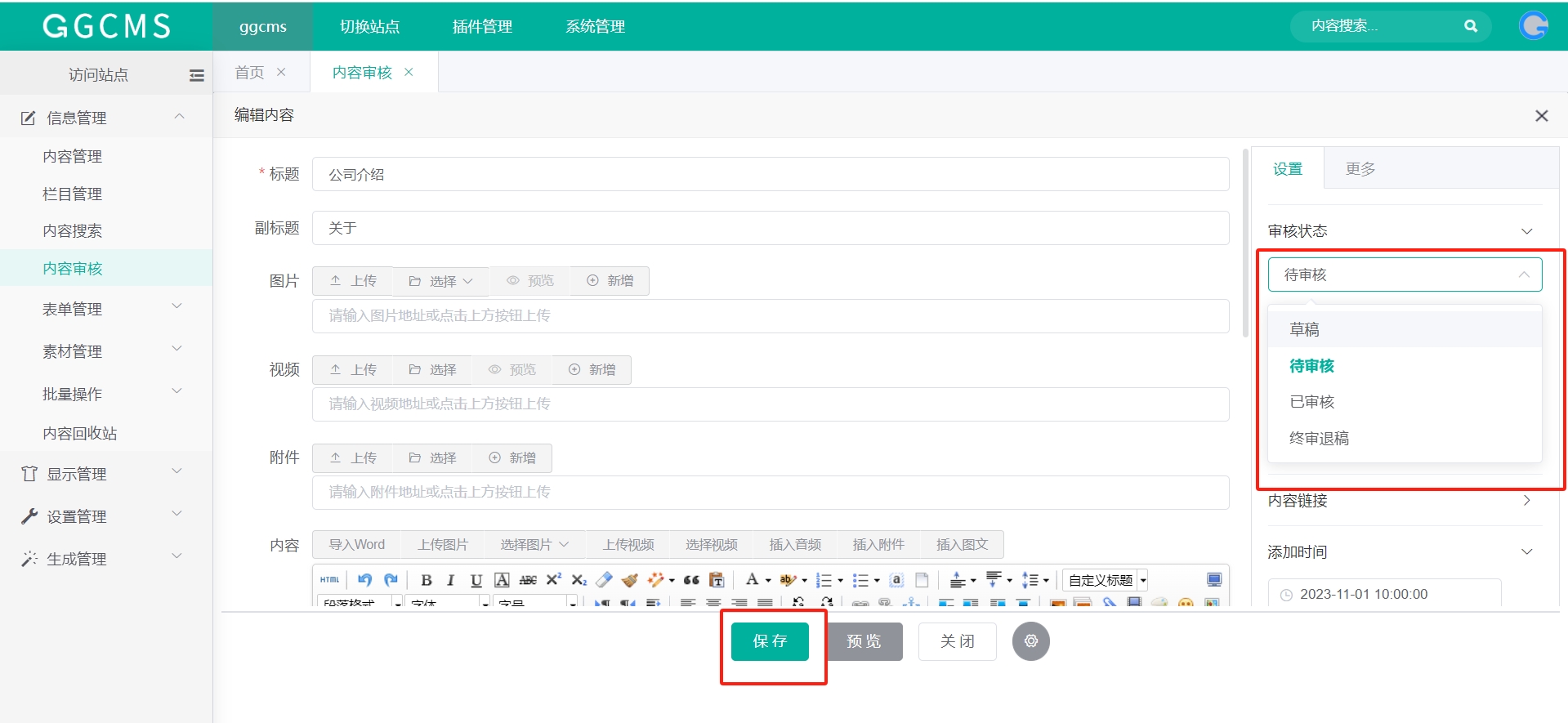The image size is (1568, 723).
Task: Click the sidebar collapse hamburger icon
Action: coord(196,75)
